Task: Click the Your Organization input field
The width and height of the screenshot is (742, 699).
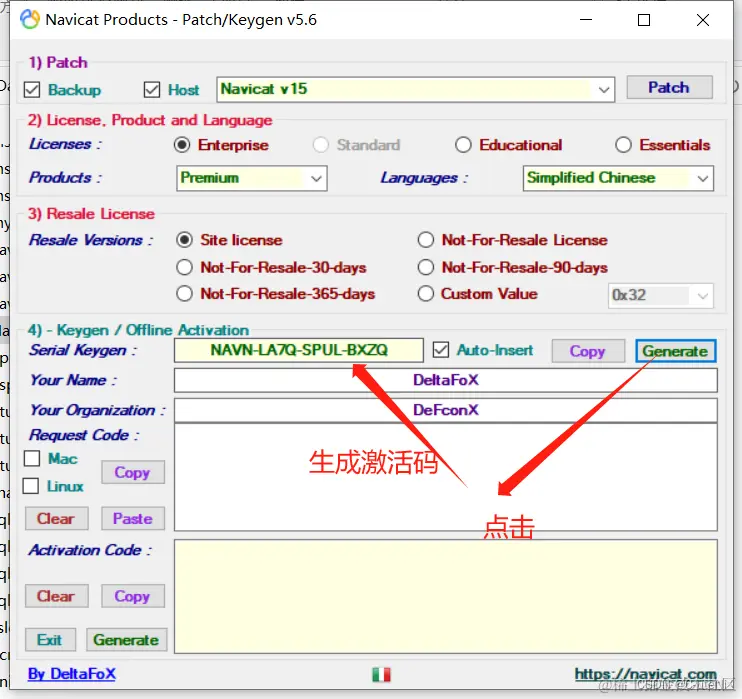Action: (446, 410)
